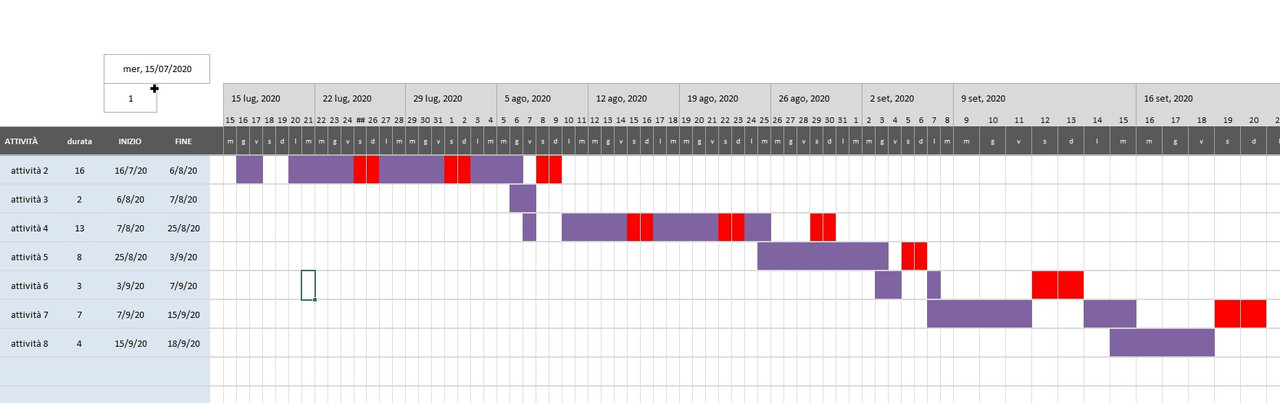Select attività 7 end date 15/9/20
1280x403 pixels.
(x=183, y=314)
